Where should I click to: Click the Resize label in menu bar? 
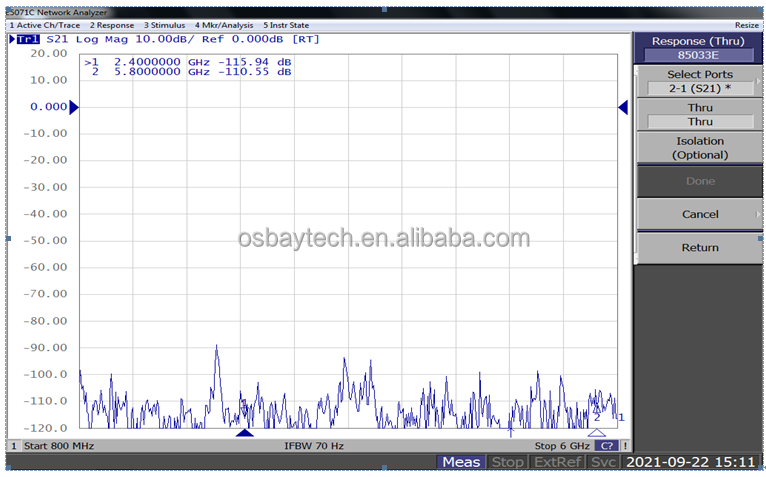coord(747,25)
